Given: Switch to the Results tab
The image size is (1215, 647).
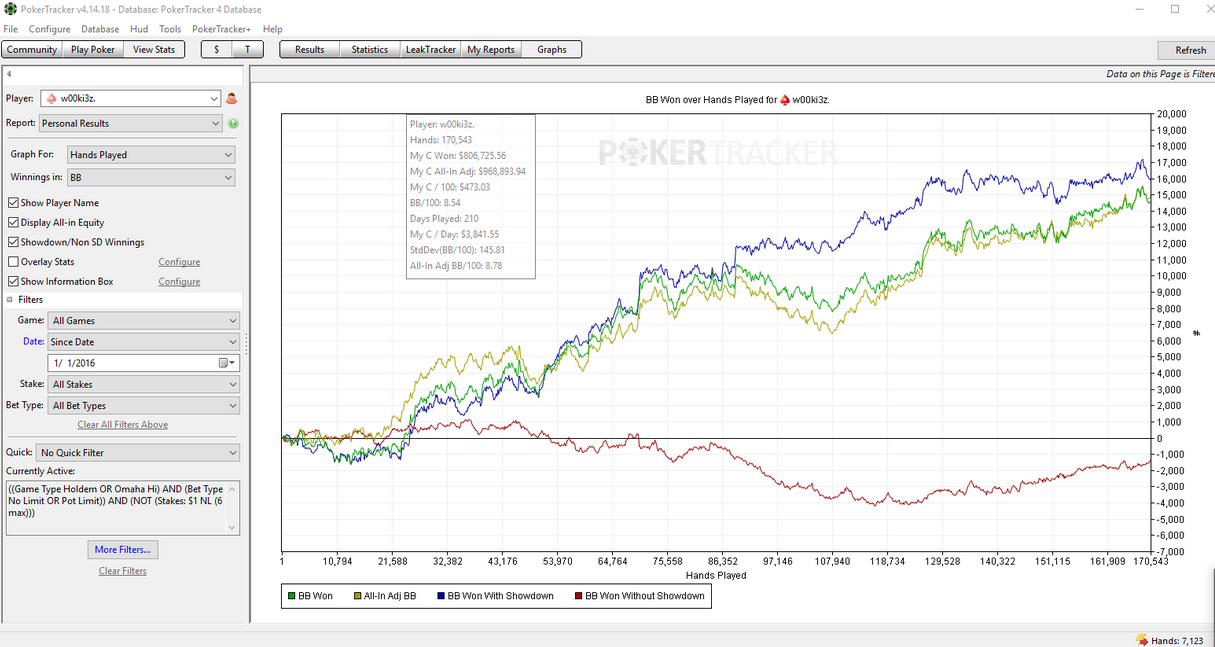Looking at the screenshot, I should pos(310,49).
